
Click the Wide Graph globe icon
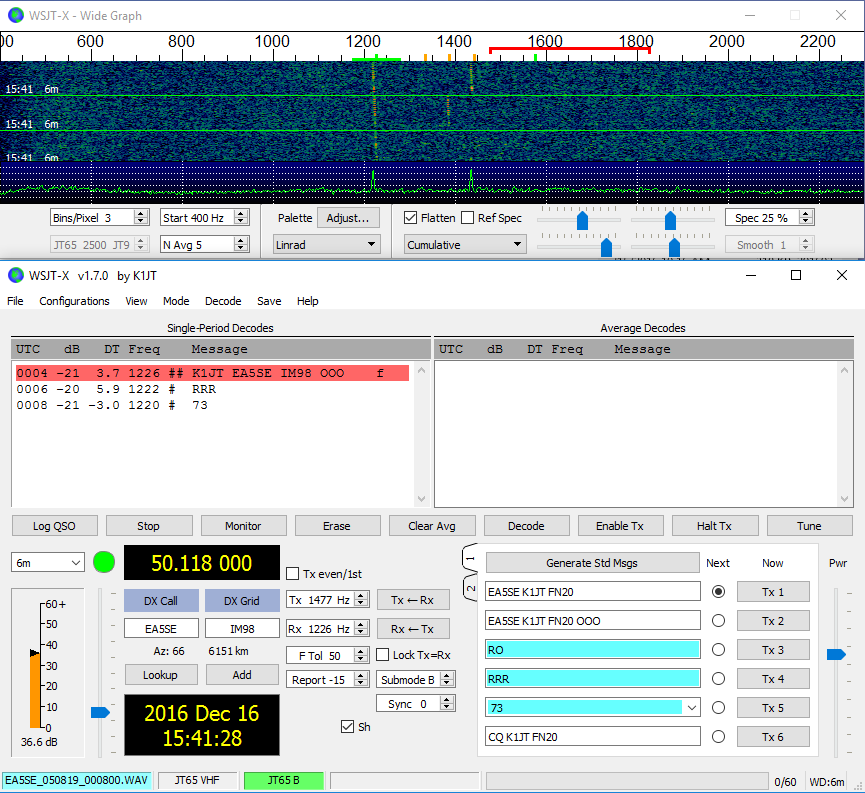click(15, 15)
